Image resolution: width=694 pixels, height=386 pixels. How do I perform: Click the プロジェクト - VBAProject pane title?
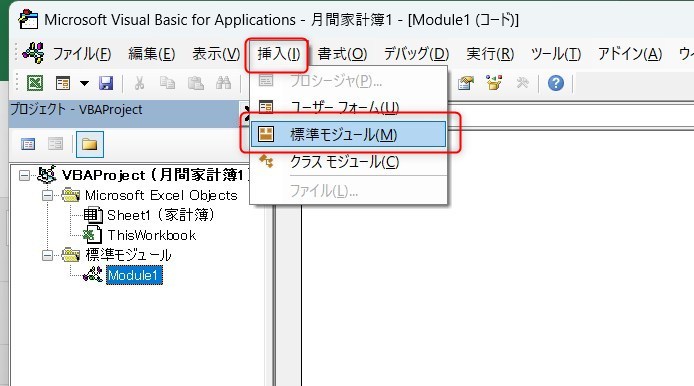(76, 109)
